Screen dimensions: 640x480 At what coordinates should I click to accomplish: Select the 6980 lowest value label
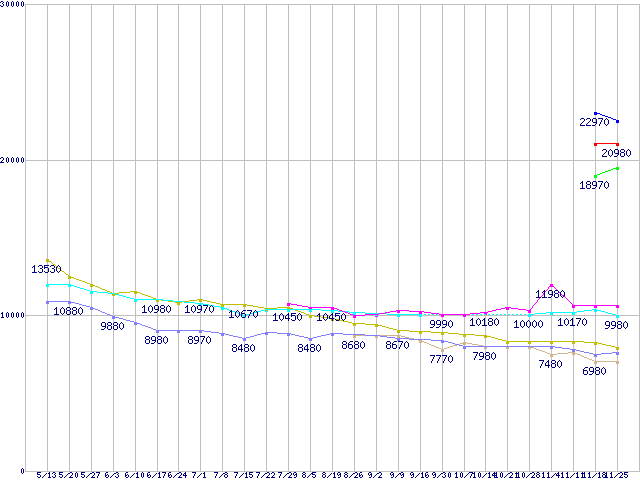pyautogui.click(x=594, y=371)
